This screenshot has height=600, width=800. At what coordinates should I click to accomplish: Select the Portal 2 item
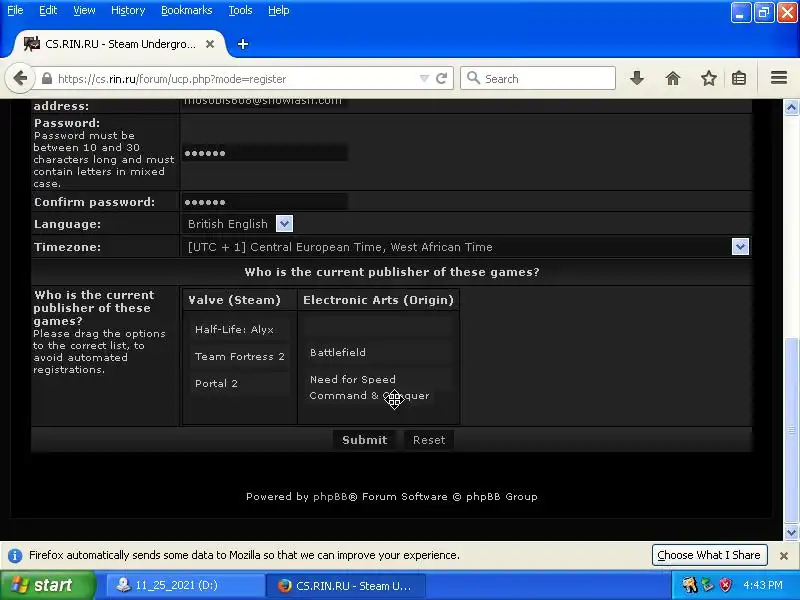click(239, 384)
